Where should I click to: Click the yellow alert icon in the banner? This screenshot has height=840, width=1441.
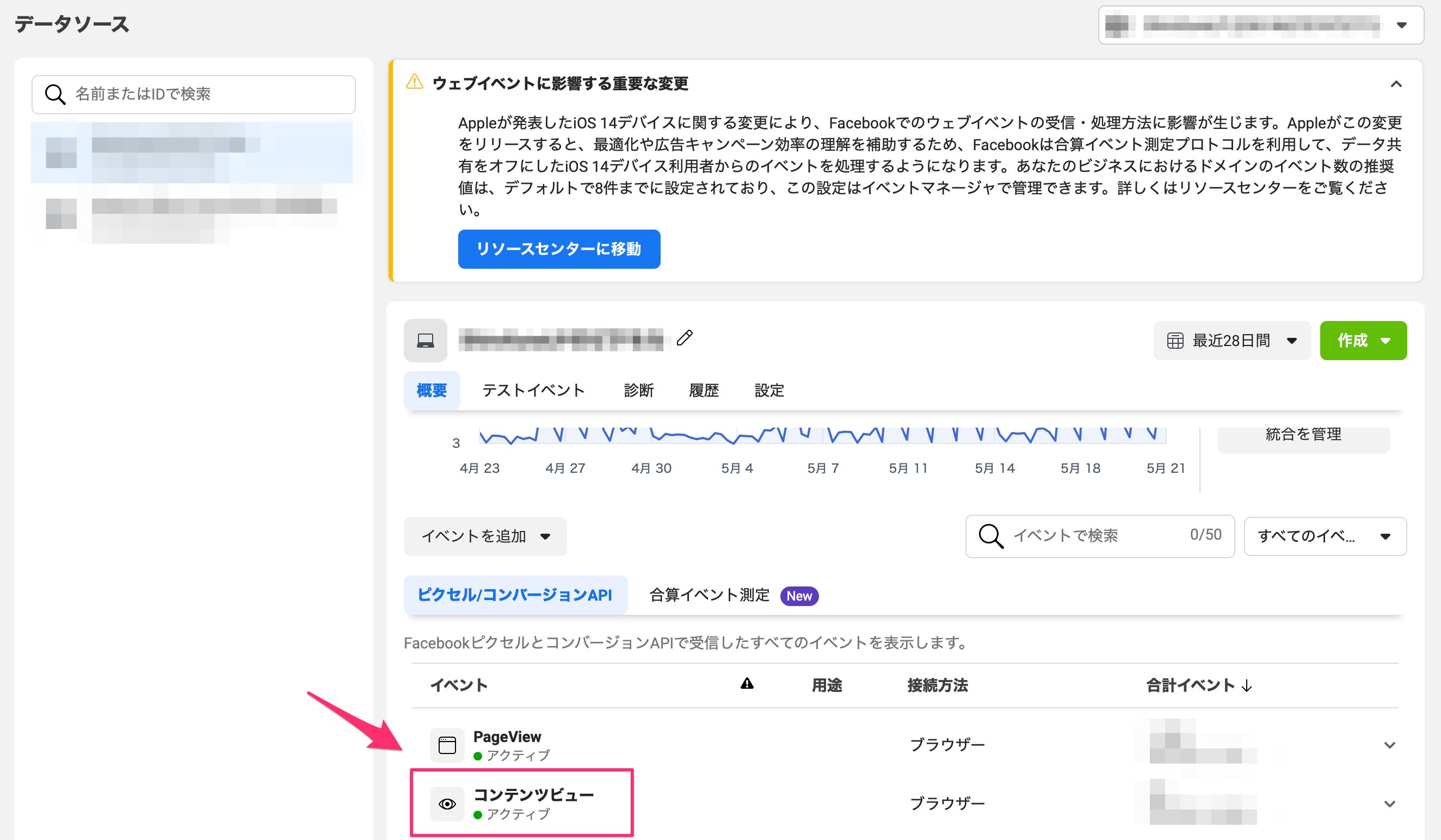coord(414,82)
